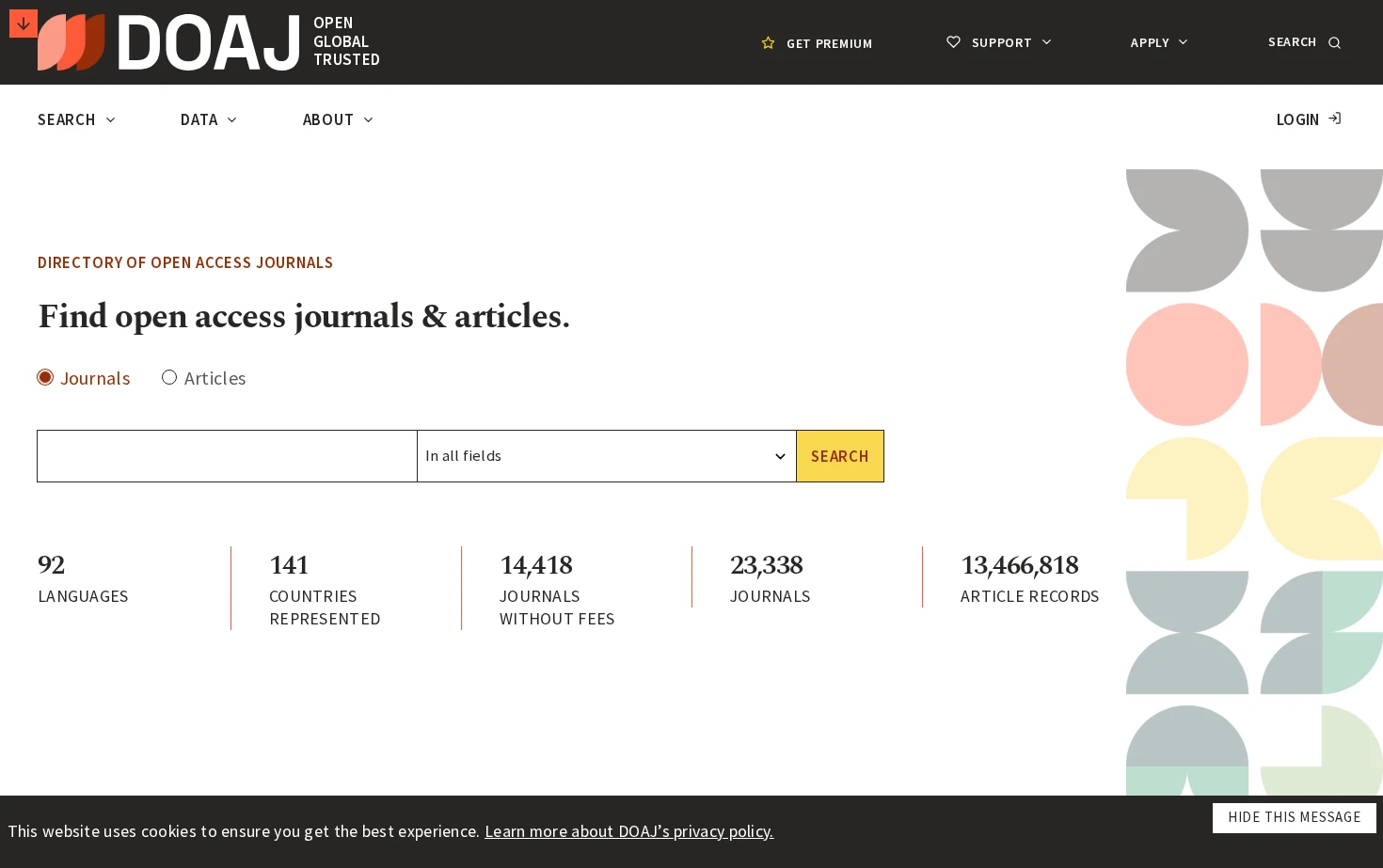Click the '13,466,818 Article Records' statistic
The image size is (1383, 868).
click(x=1029, y=578)
